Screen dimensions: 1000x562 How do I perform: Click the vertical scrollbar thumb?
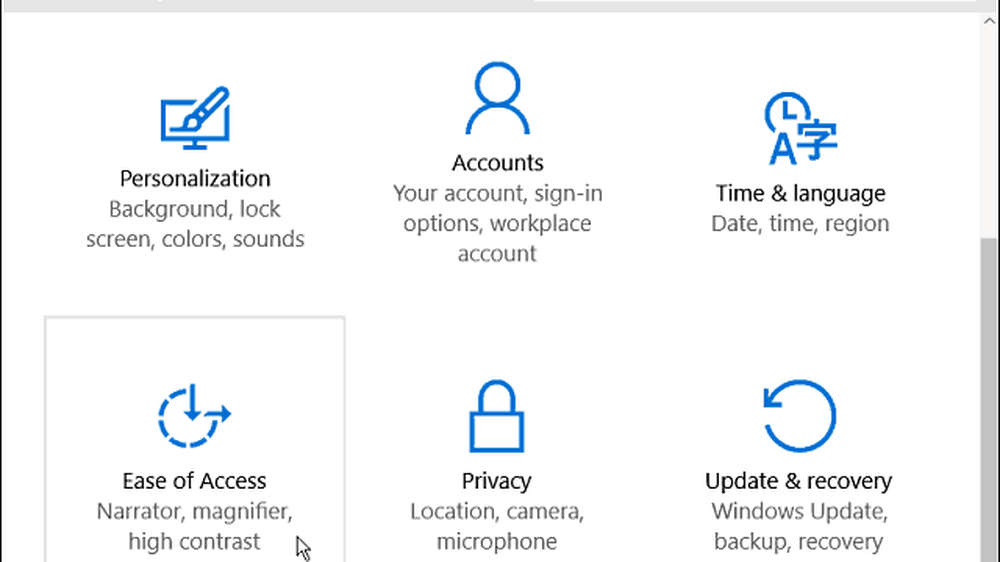[x=988, y=400]
